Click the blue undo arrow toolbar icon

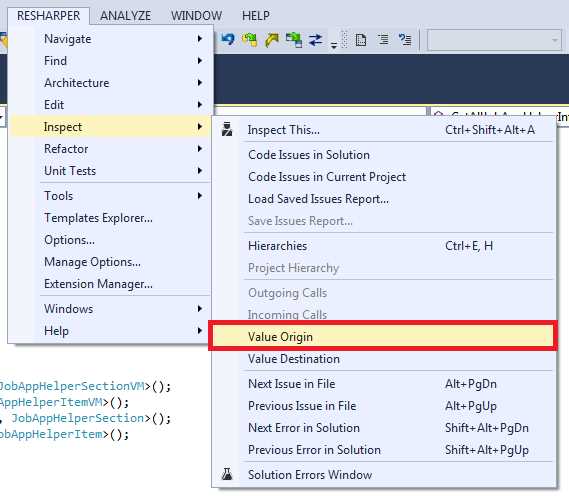[x=228, y=39]
